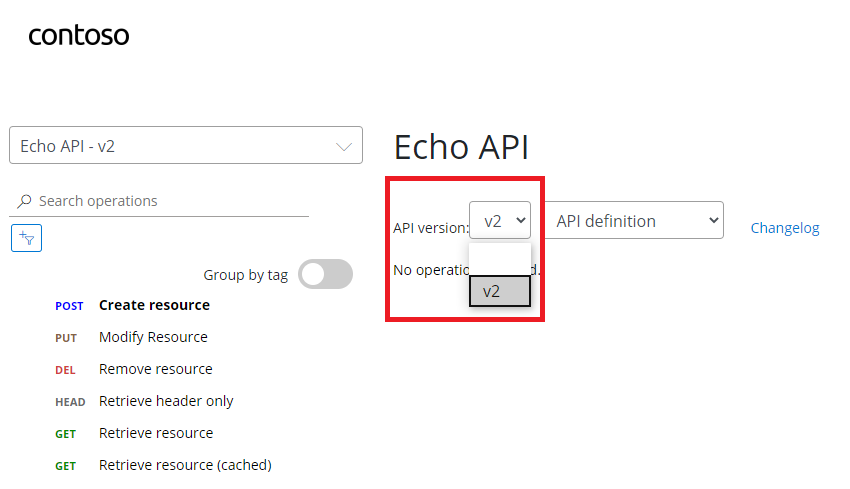Click the contoso logo

(79, 35)
